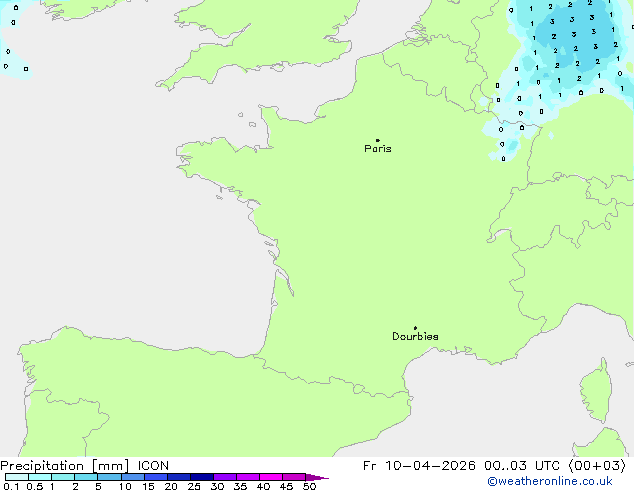Click the 1–2 mm legend swatch
The height and width of the screenshot is (490, 634).
(x=63, y=477)
